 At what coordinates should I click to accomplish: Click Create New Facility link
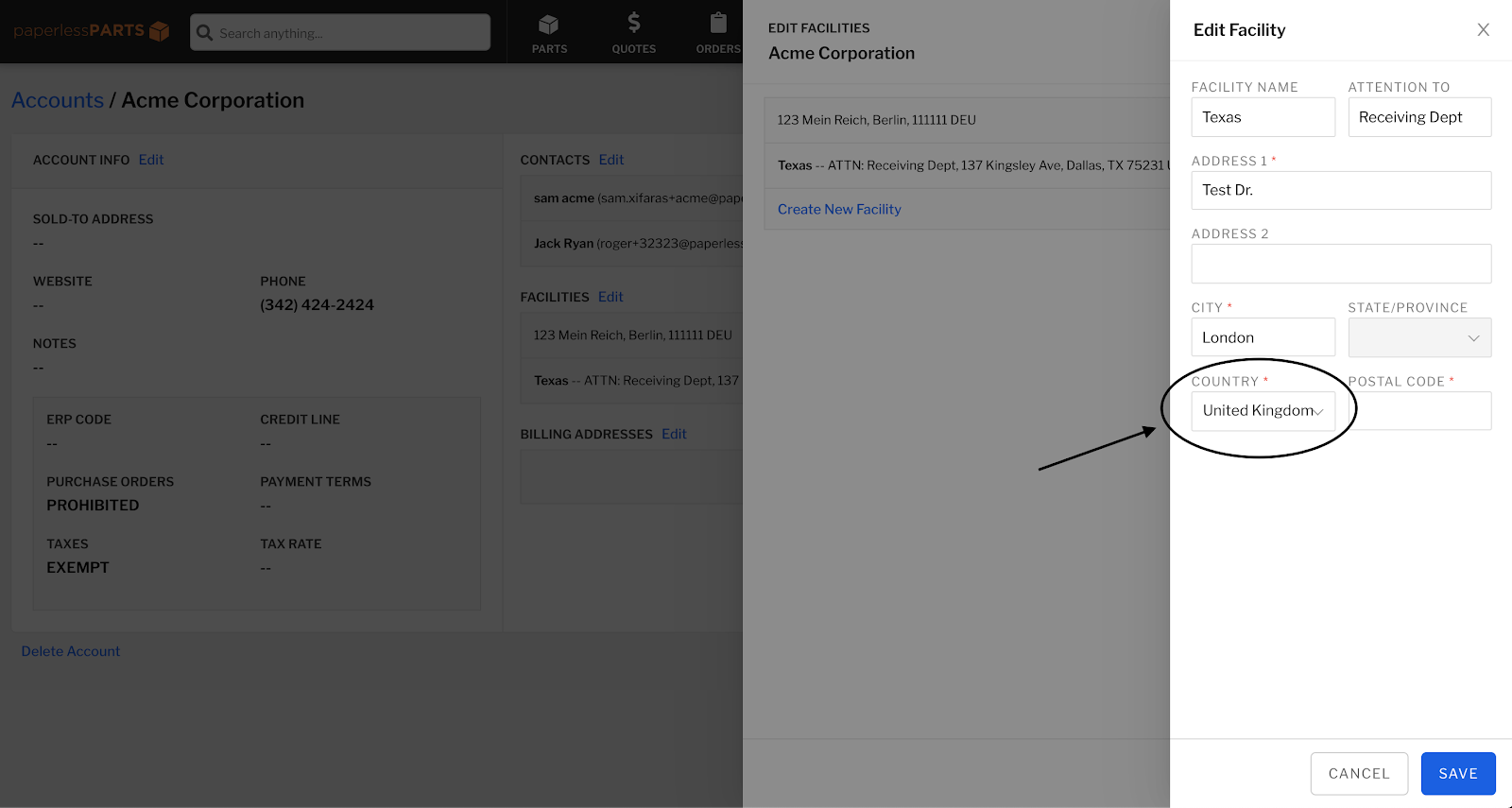(839, 209)
